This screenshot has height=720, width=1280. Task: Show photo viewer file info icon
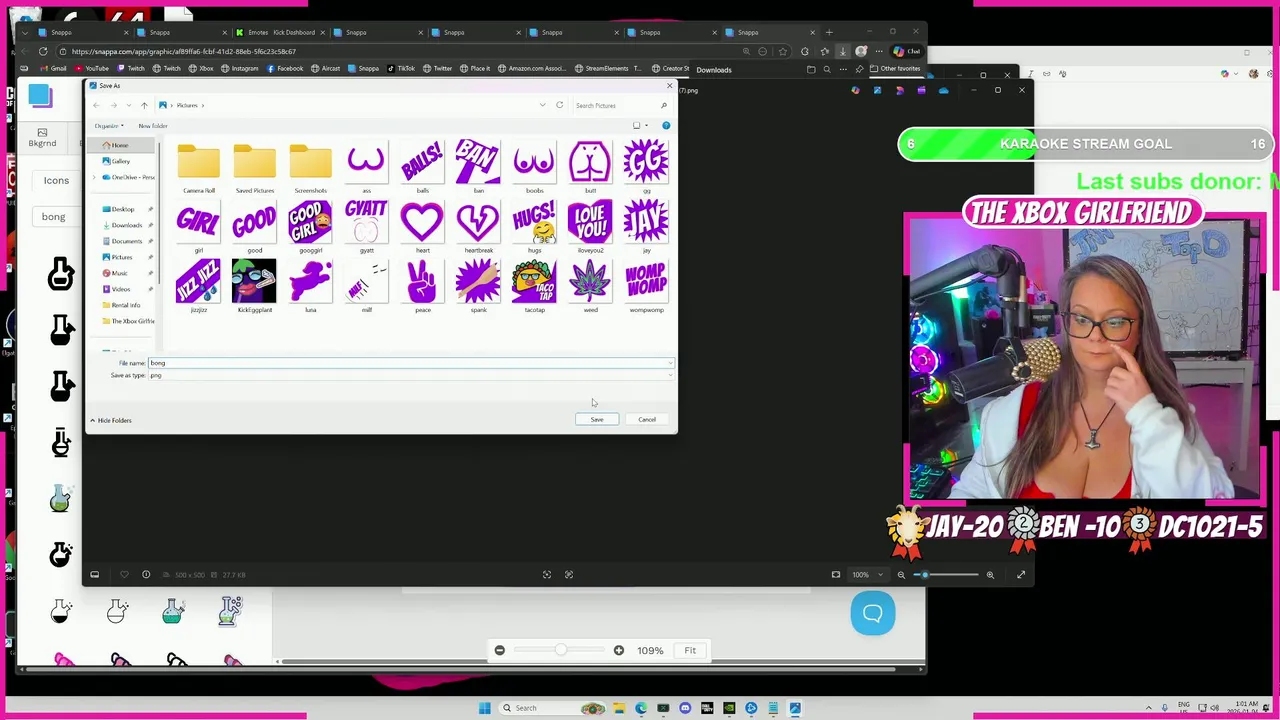click(146, 575)
